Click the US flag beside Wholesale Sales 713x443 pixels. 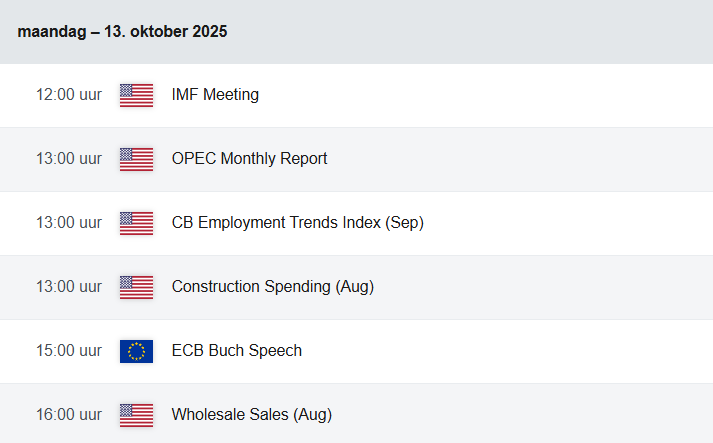click(x=136, y=415)
